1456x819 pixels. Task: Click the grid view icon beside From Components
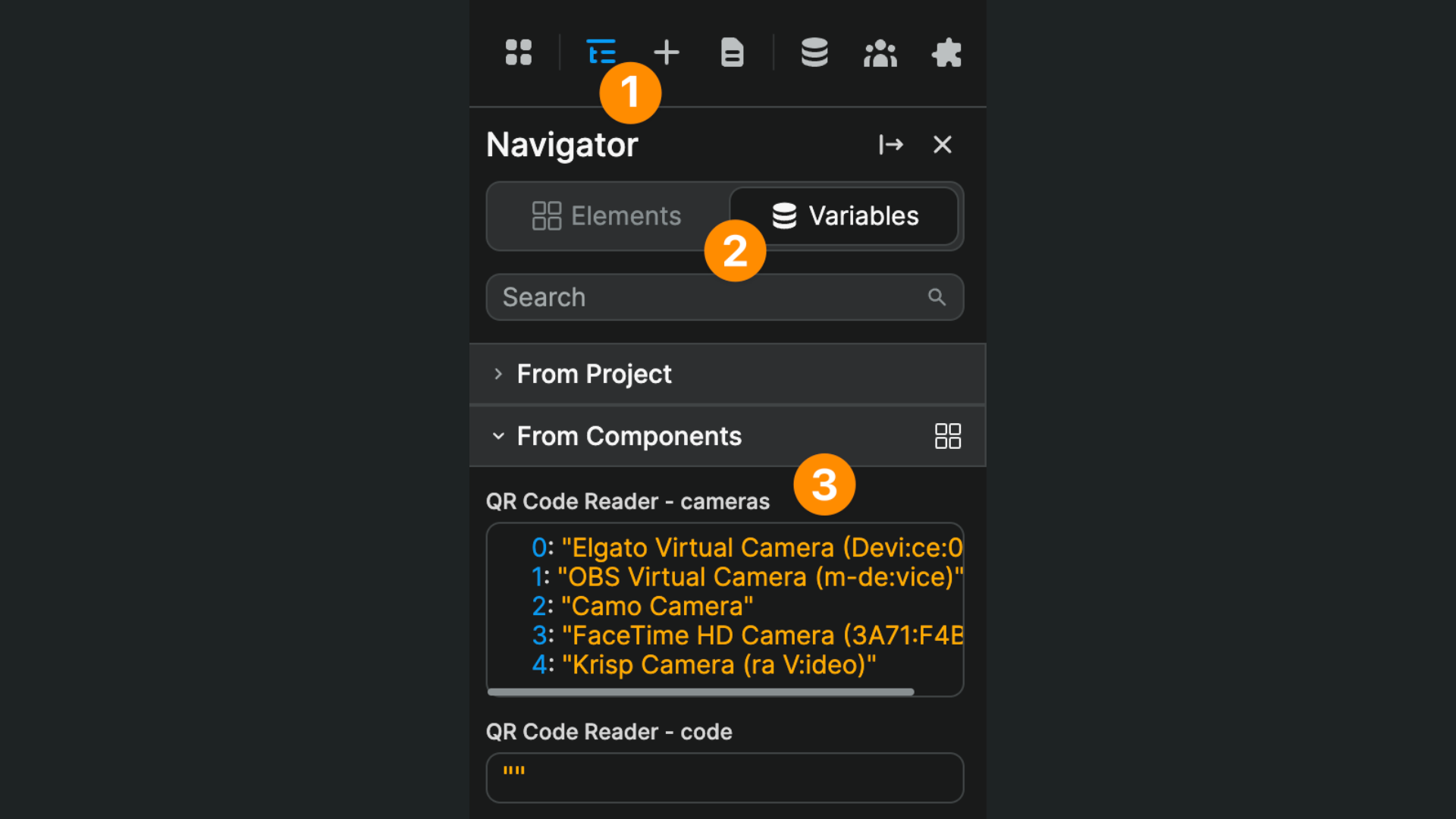coord(947,435)
